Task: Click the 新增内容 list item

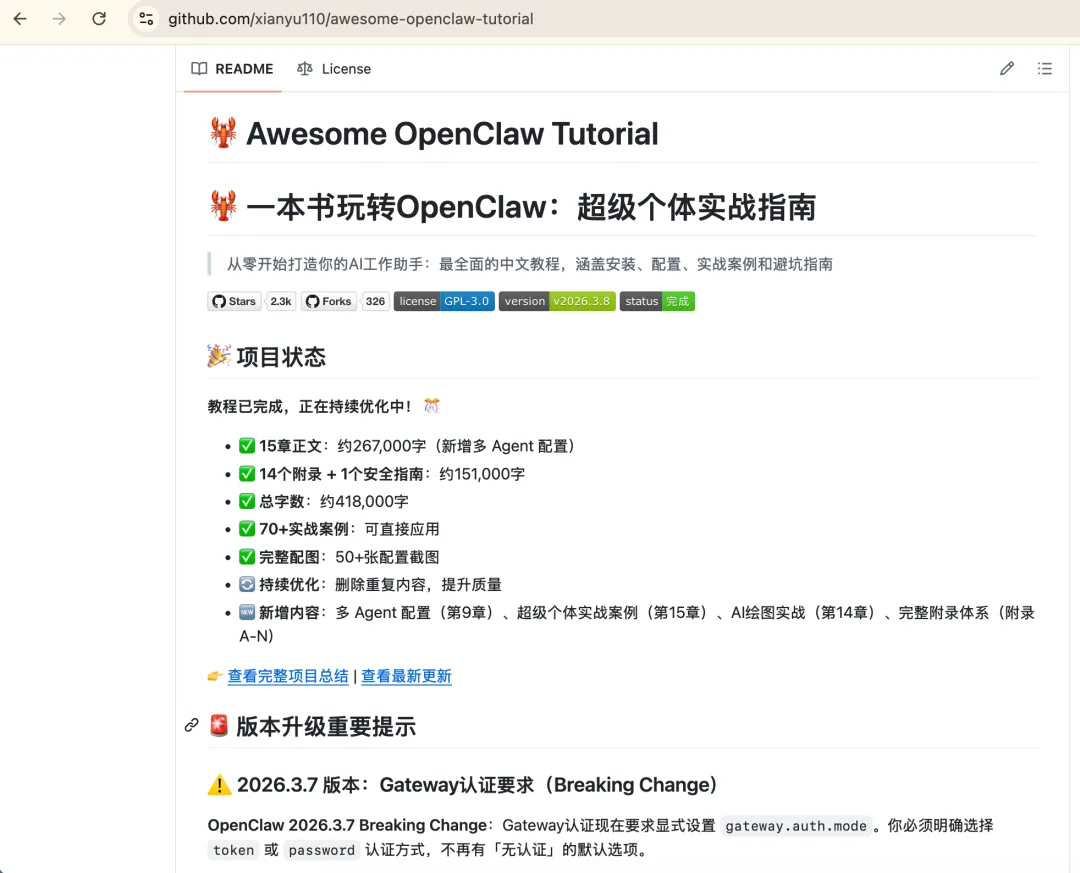Action: [x=637, y=624]
